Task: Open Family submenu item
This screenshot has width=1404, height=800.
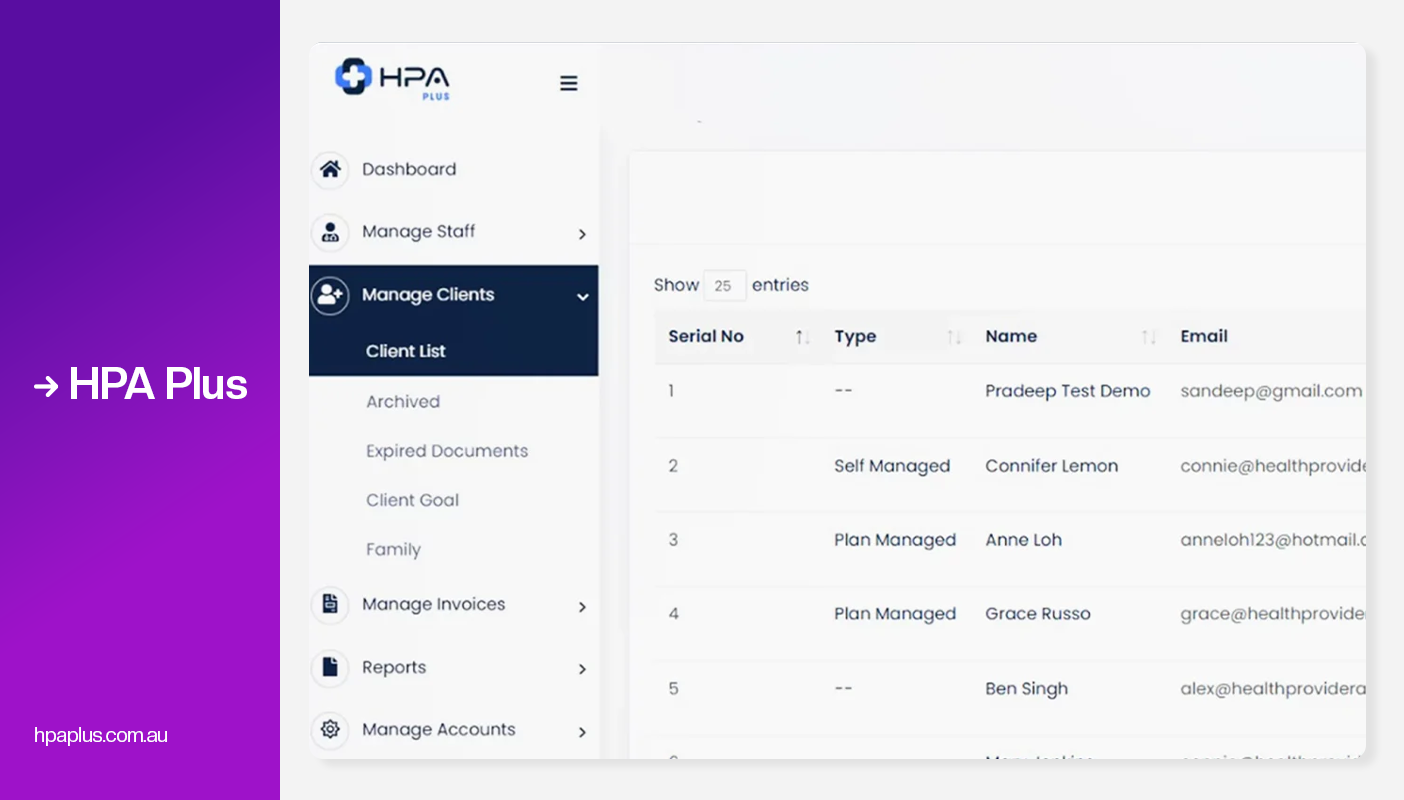Action: coord(393,550)
